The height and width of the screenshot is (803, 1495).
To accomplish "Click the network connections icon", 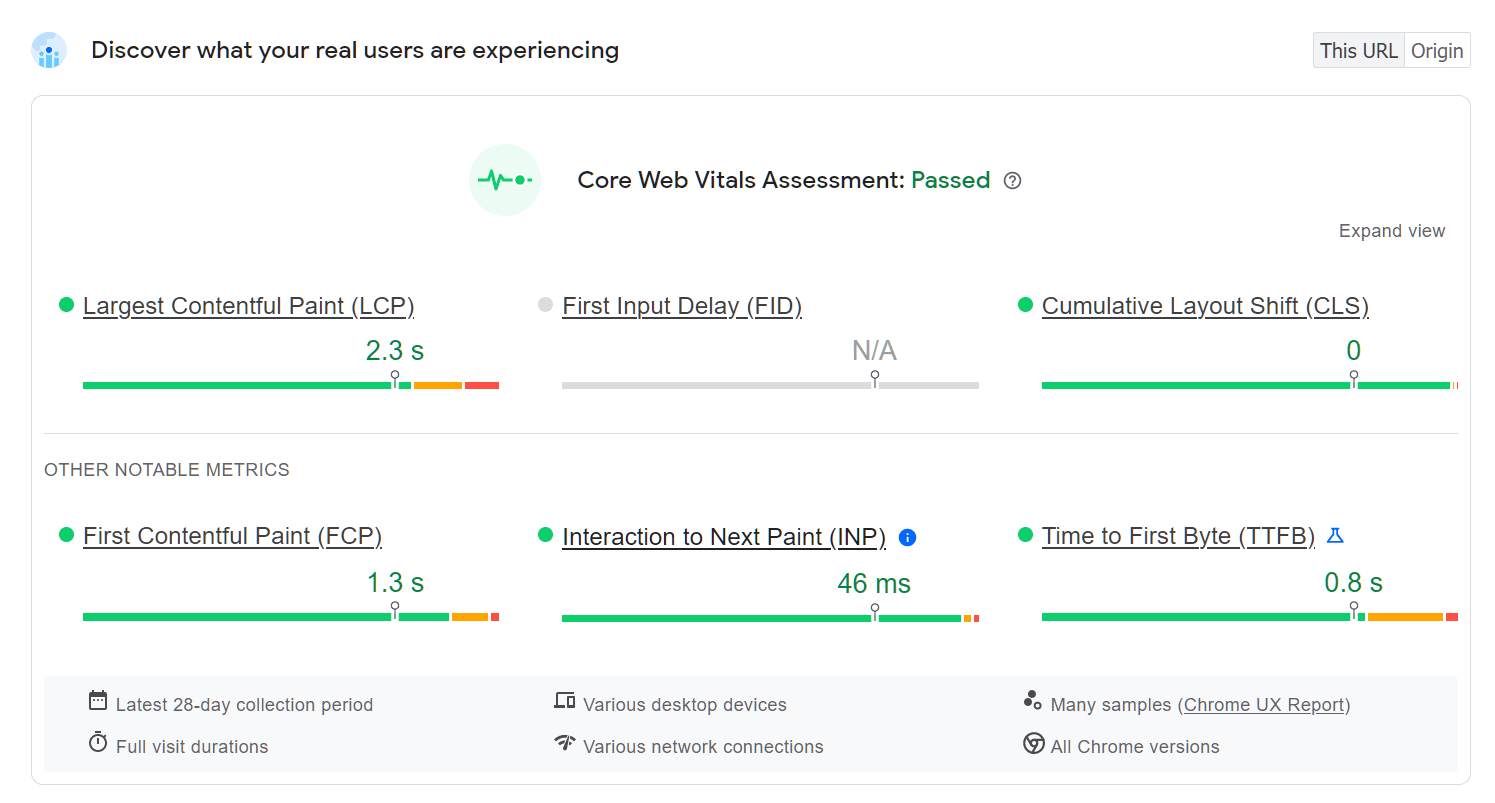I will [565, 744].
